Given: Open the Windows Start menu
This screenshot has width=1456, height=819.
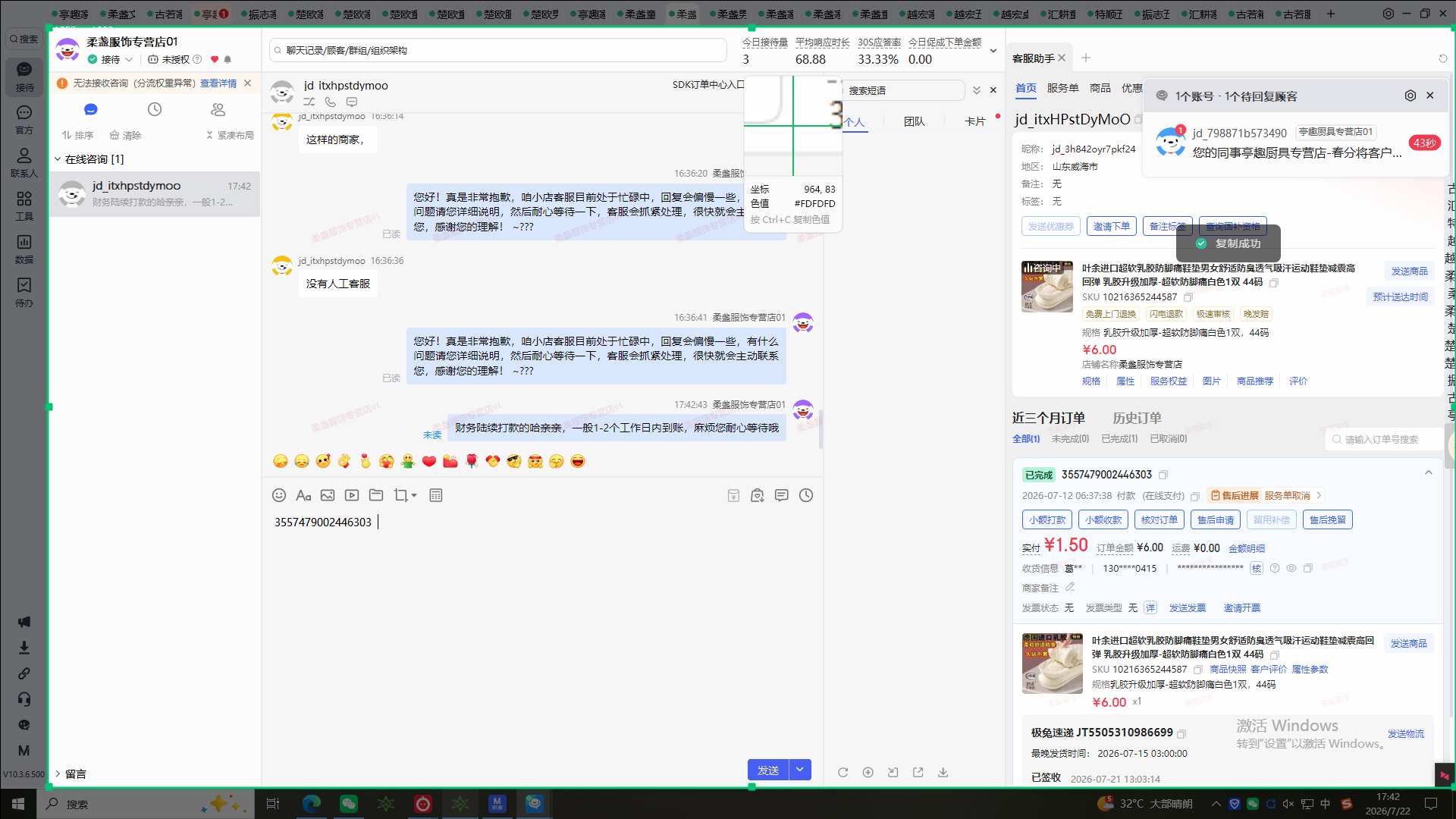Looking at the screenshot, I should pyautogui.click(x=18, y=804).
